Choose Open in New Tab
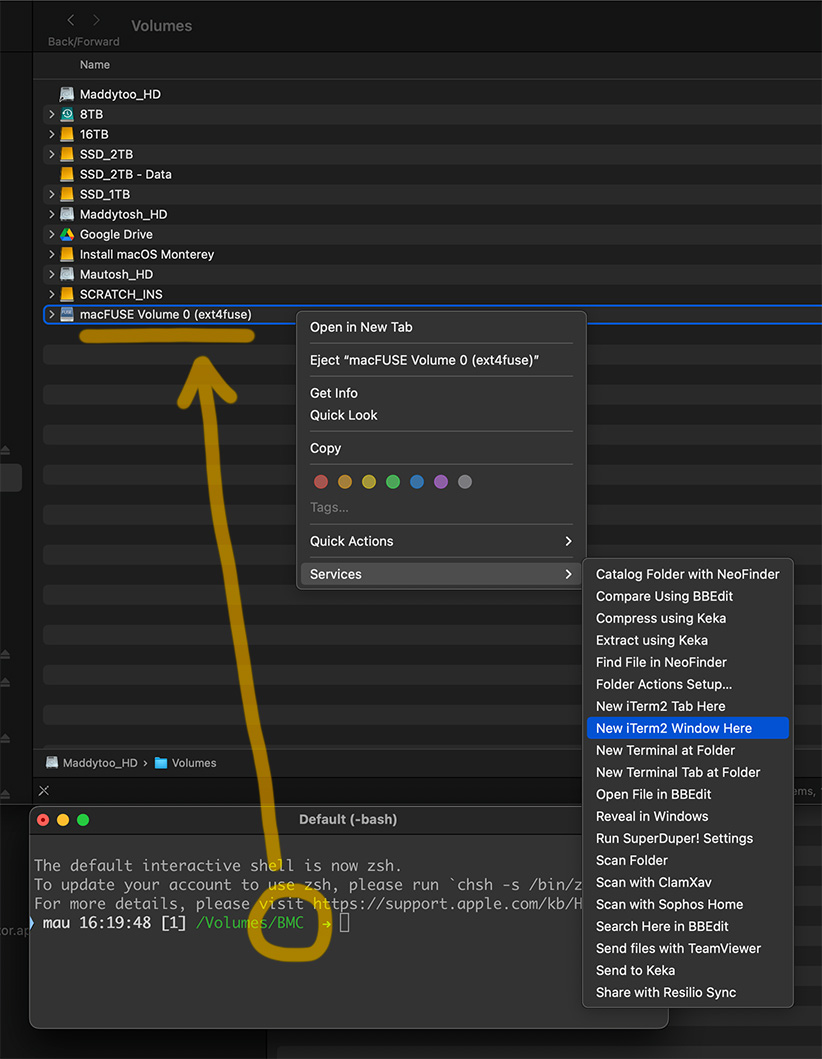822x1059 pixels. (x=441, y=327)
